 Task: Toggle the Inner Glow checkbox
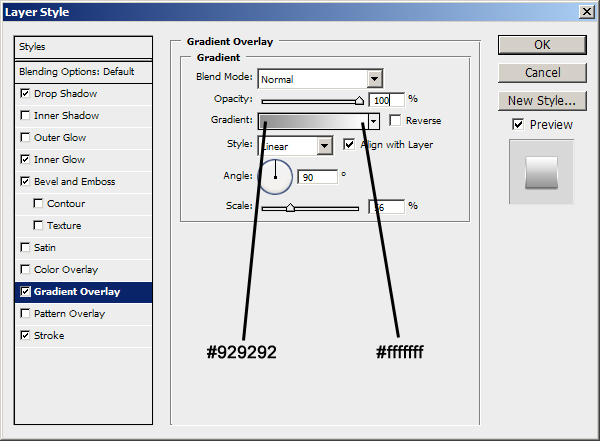pos(25,159)
